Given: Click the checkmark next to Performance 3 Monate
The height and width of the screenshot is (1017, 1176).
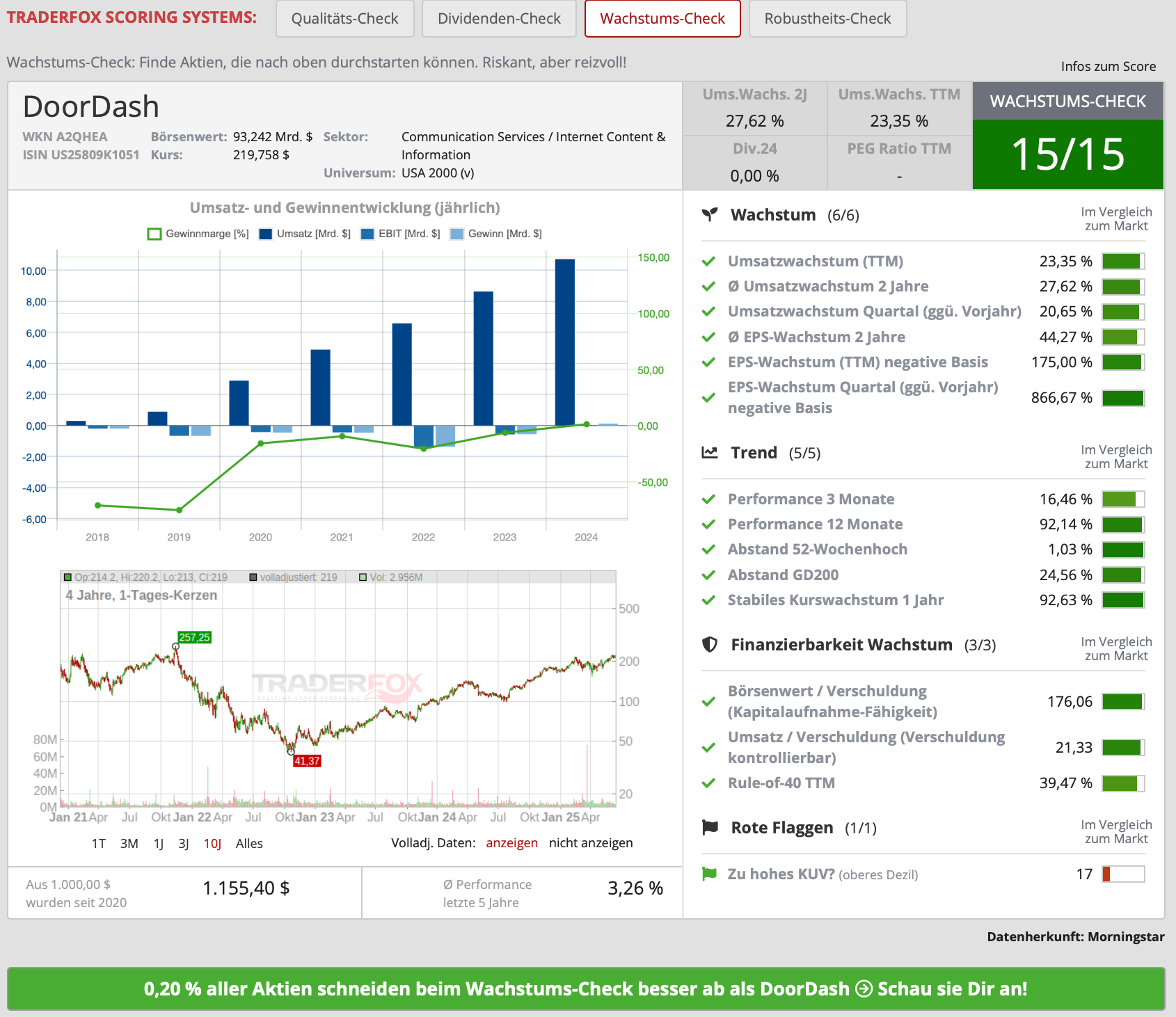Looking at the screenshot, I should pyautogui.click(x=709, y=499).
